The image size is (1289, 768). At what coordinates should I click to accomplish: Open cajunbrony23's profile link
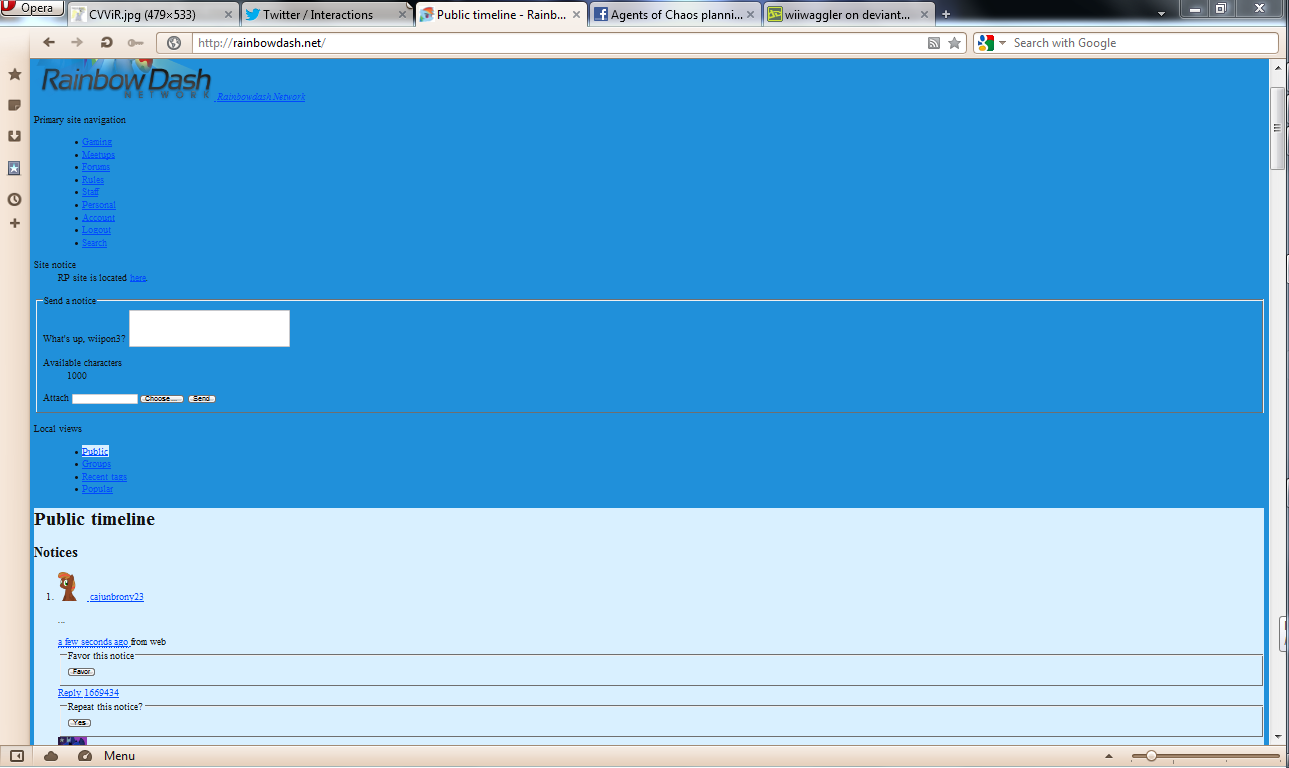pyautogui.click(x=116, y=597)
